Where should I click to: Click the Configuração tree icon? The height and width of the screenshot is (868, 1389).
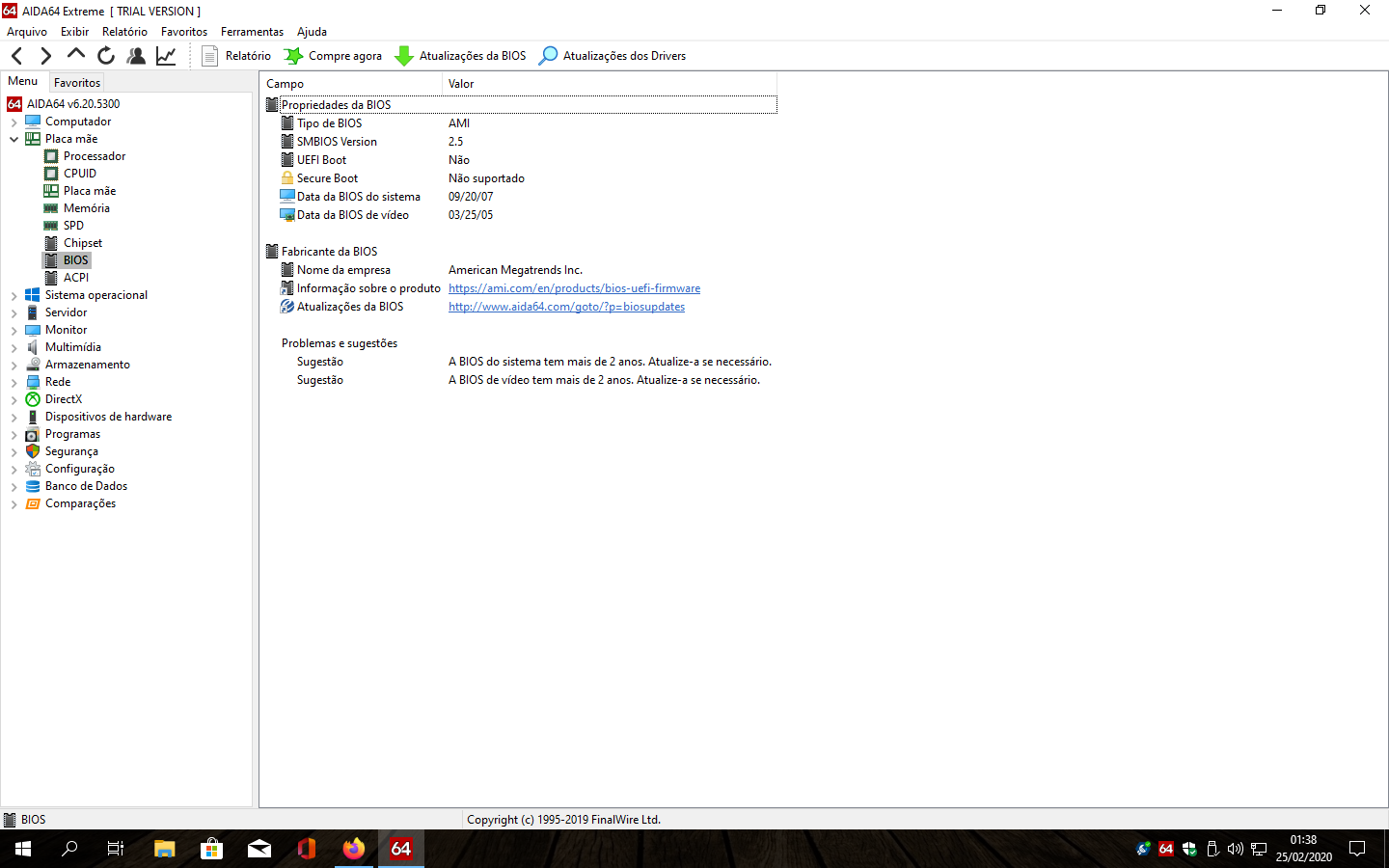(x=33, y=469)
